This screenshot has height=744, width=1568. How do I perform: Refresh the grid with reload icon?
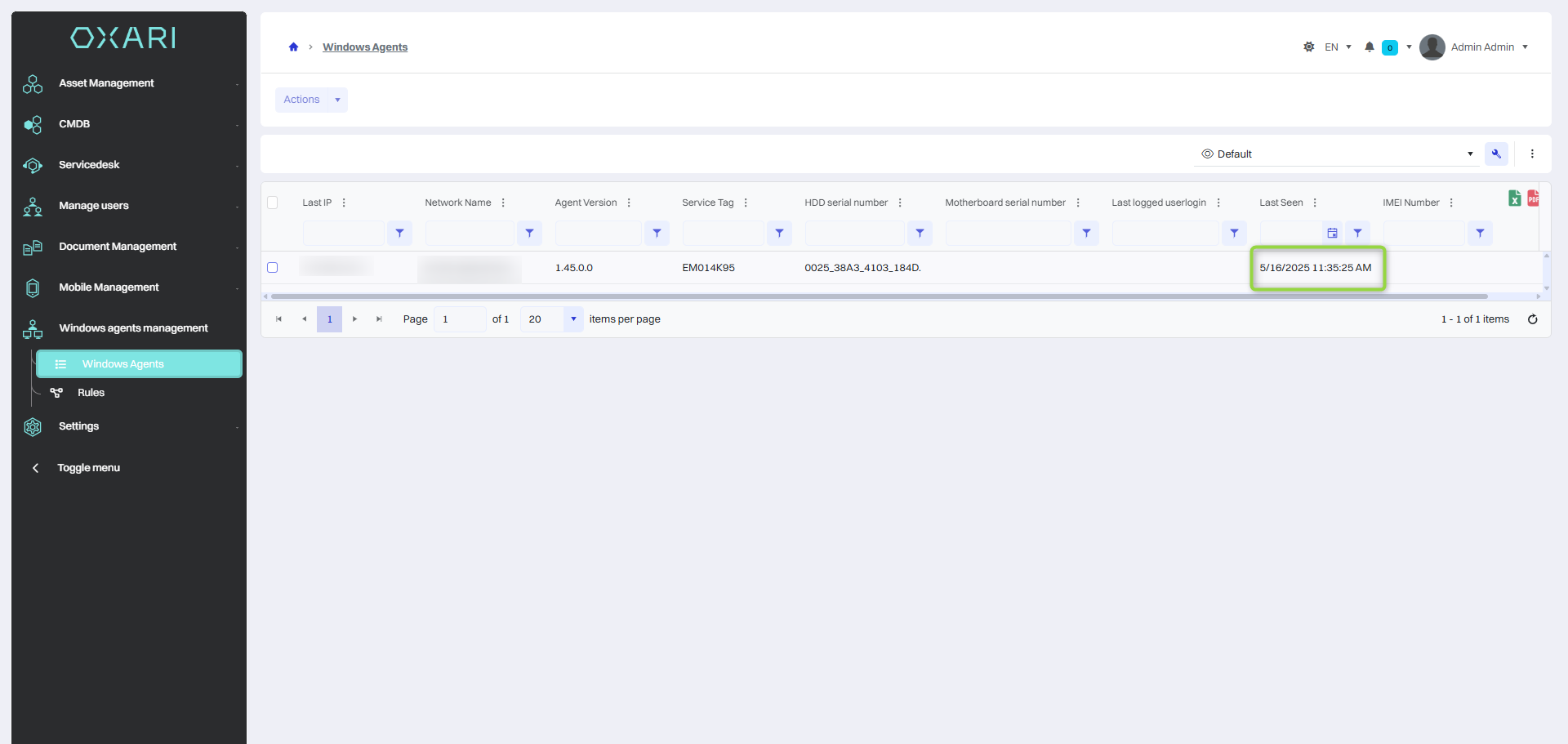click(1533, 319)
